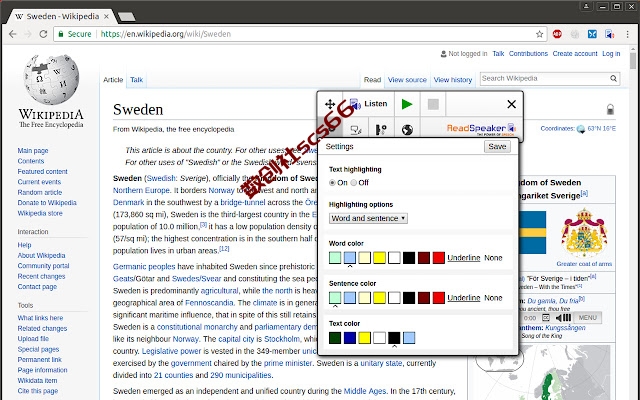The width and height of the screenshot is (640, 400).
Task: Close the ReadSpeaker player toolbar
Action: [x=511, y=104]
